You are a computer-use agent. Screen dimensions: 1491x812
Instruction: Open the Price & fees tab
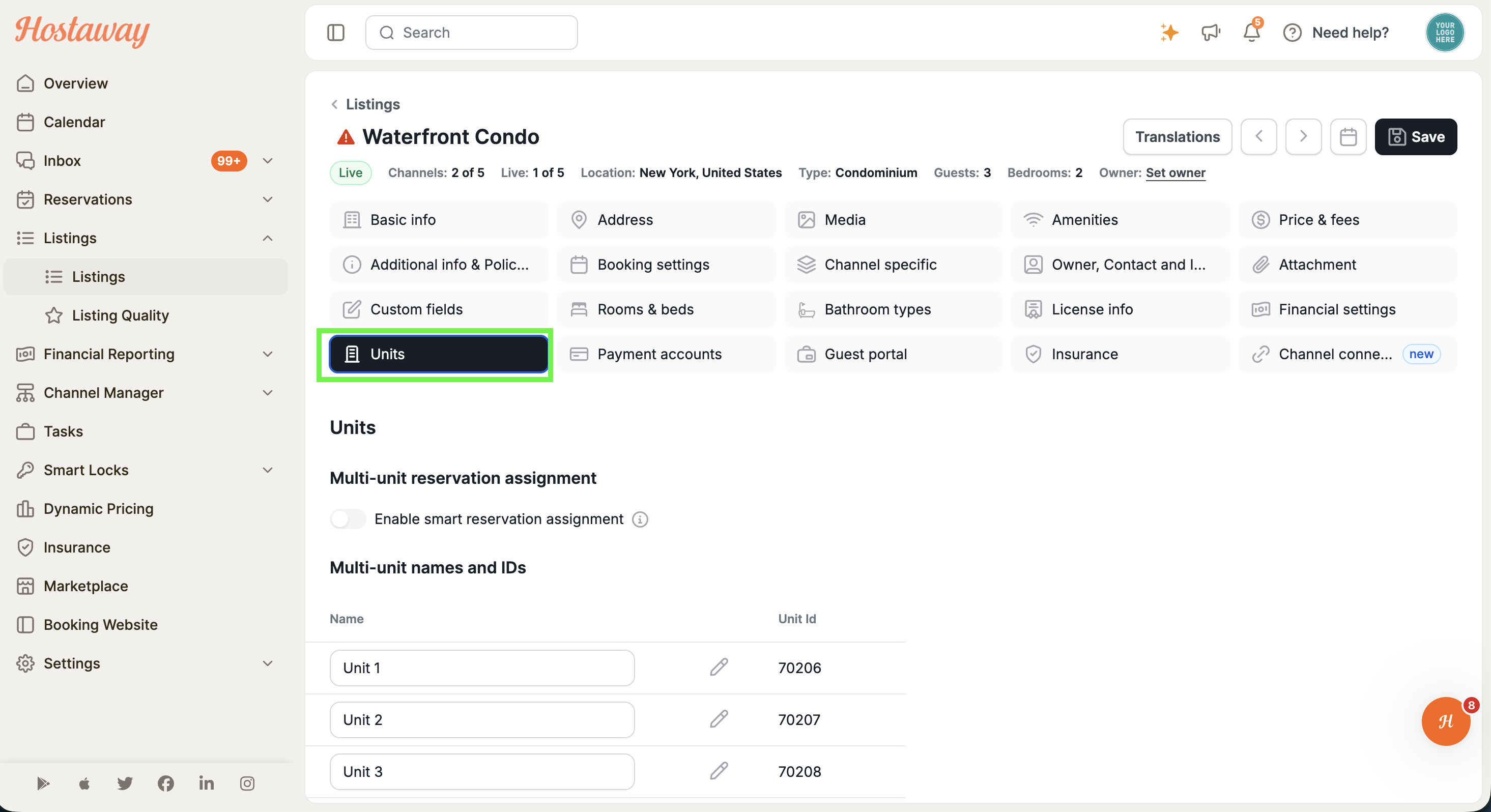click(x=1347, y=220)
